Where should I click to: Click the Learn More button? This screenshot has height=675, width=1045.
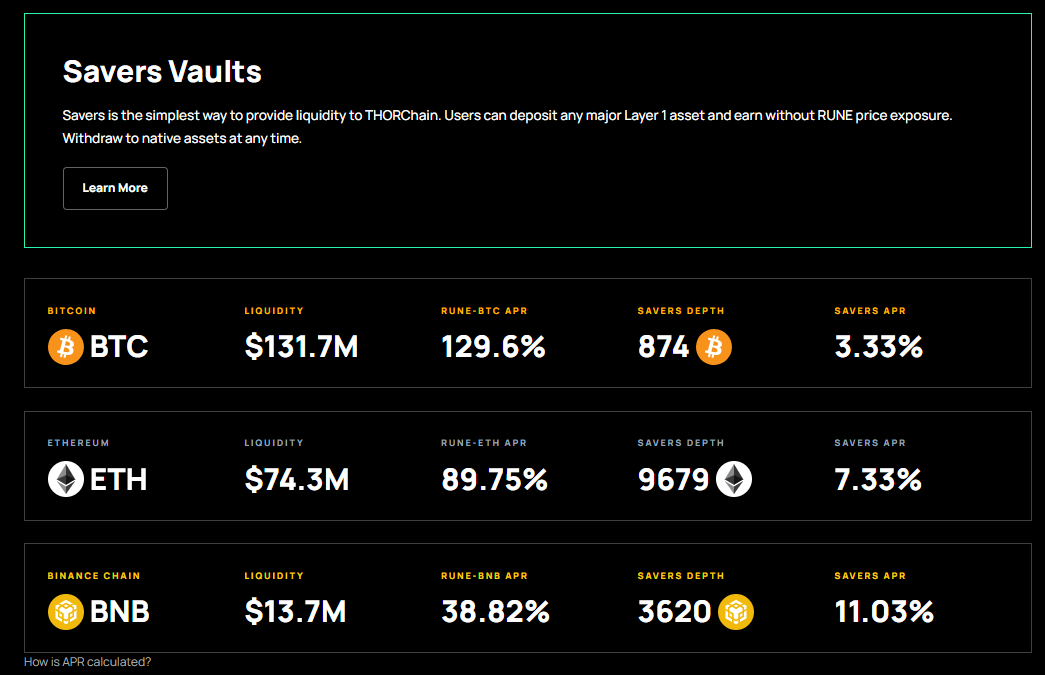115,189
